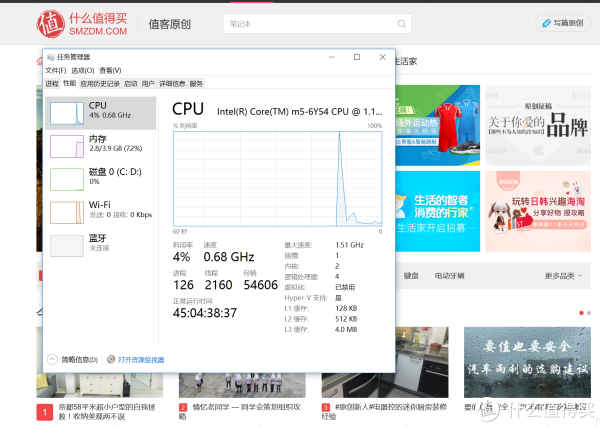This screenshot has height=427, width=600.
Task: Open the sports jersey banner
Action: [438, 125]
